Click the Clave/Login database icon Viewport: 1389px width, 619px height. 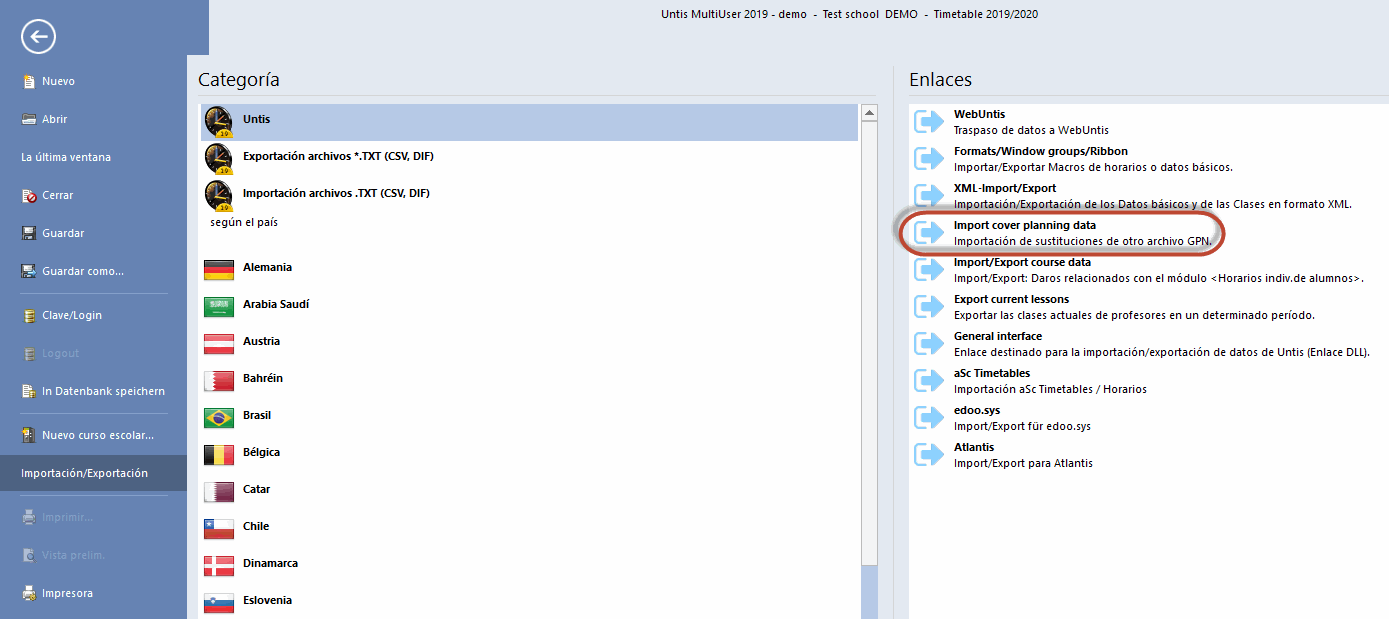tap(30, 315)
